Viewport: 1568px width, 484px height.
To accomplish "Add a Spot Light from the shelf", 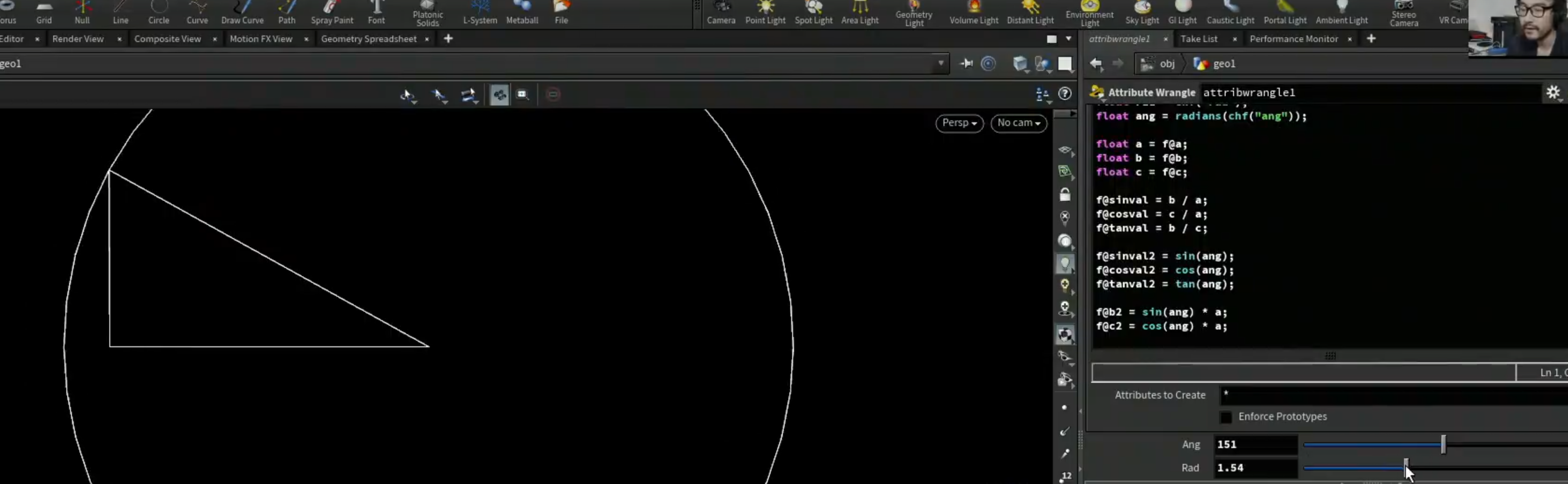I will [813, 13].
